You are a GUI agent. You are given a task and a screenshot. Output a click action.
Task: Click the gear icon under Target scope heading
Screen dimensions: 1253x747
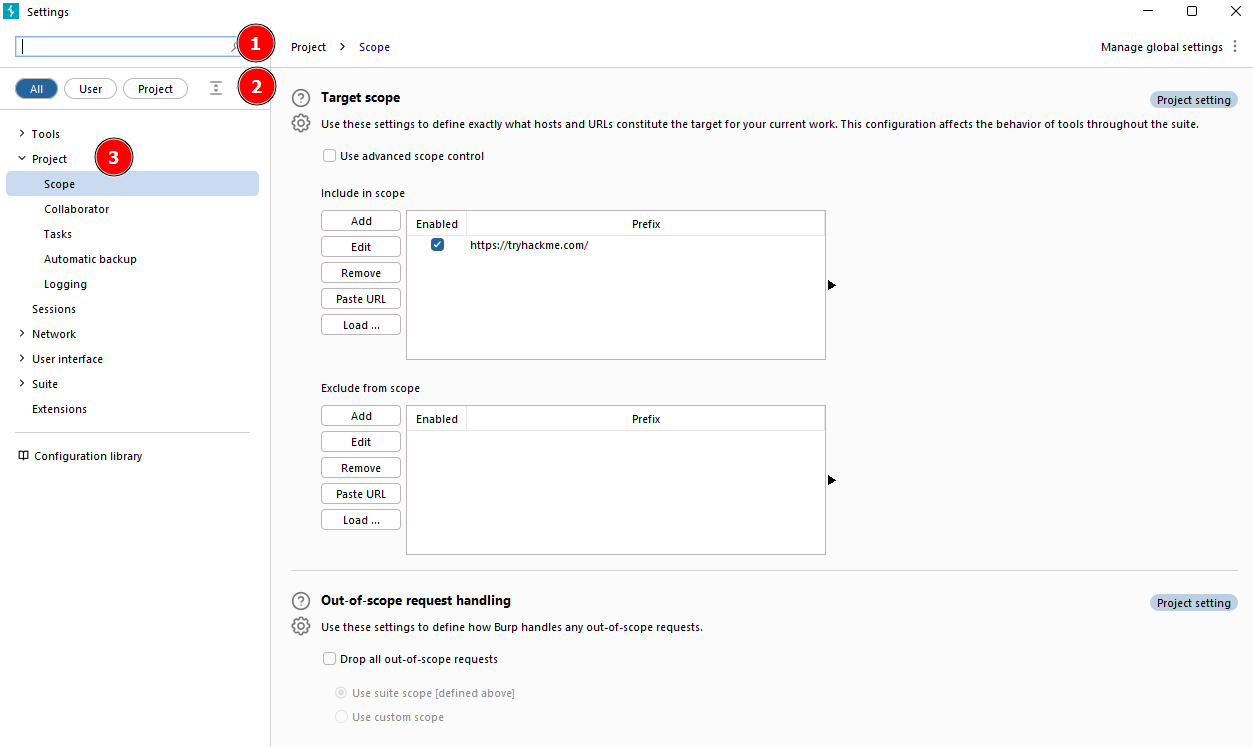[x=301, y=122]
